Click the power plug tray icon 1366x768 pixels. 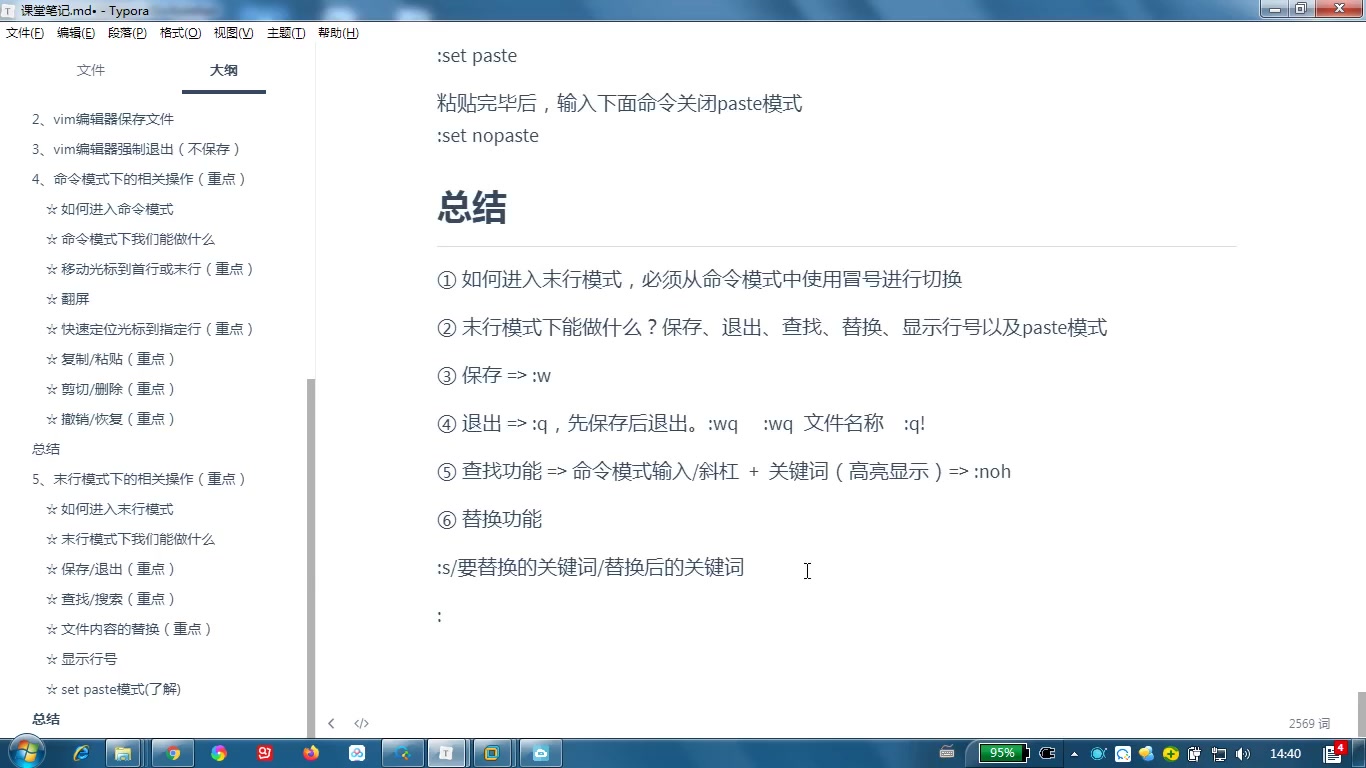point(1048,753)
